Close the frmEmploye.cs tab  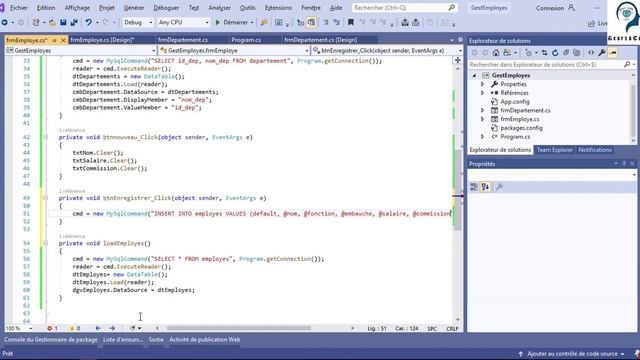point(63,40)
